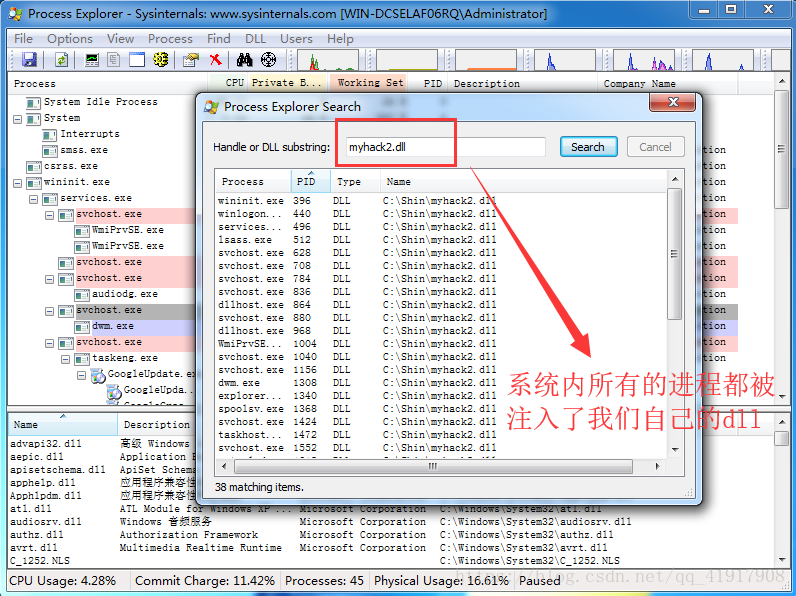
Task: Toggle the Show Process Tree icon
Action: (114, 60)
